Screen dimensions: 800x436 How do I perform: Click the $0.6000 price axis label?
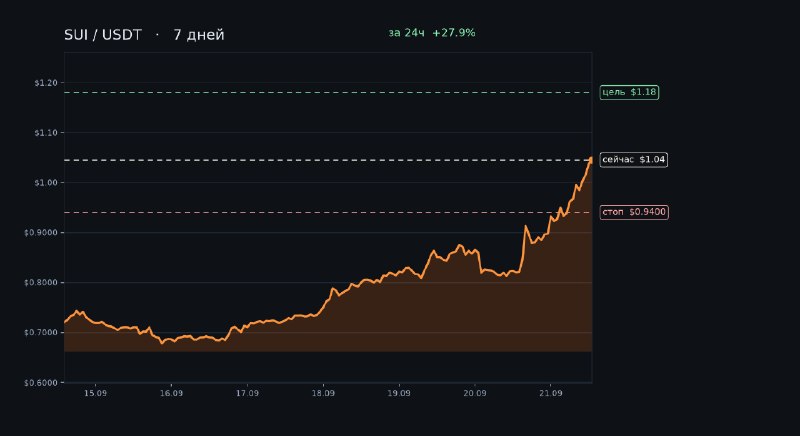click(x=41, y=382)
